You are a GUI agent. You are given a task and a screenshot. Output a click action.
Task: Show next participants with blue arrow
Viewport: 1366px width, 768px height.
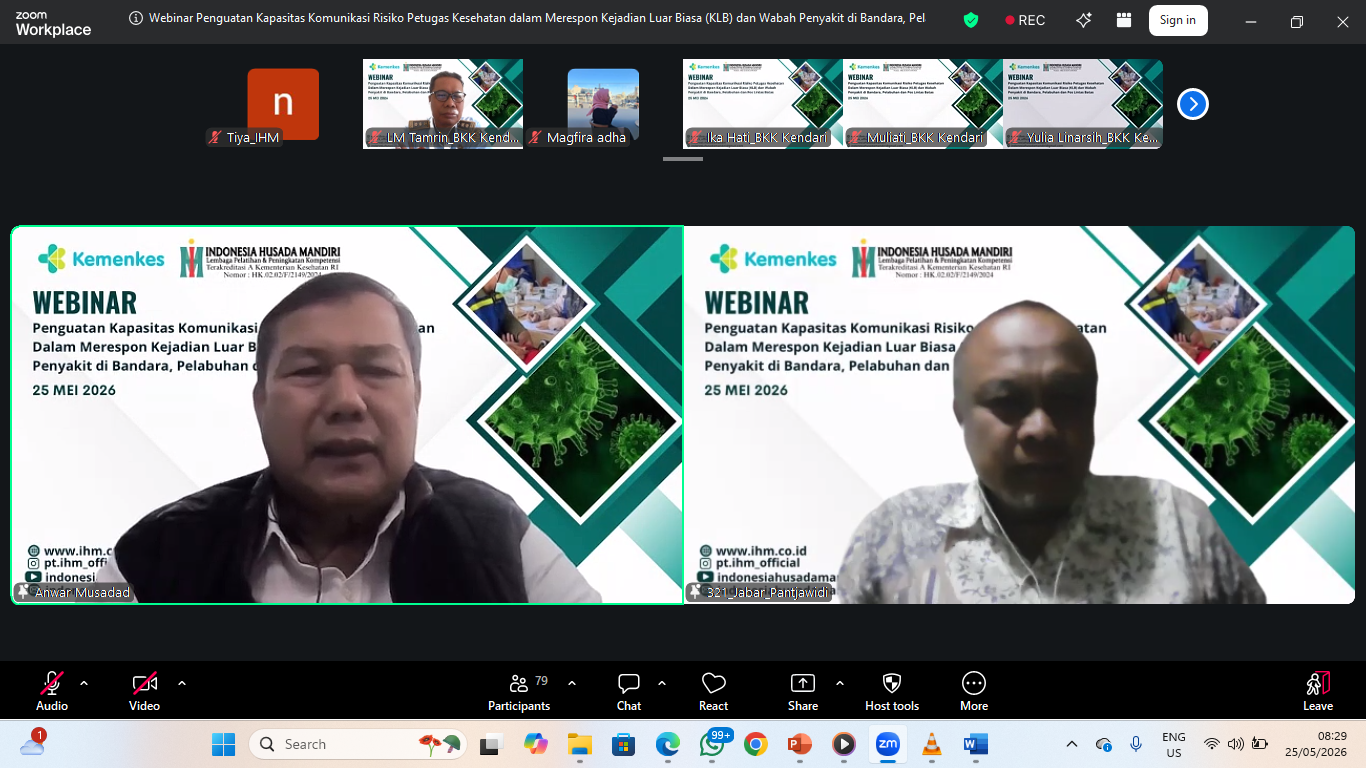[1193, 104]
